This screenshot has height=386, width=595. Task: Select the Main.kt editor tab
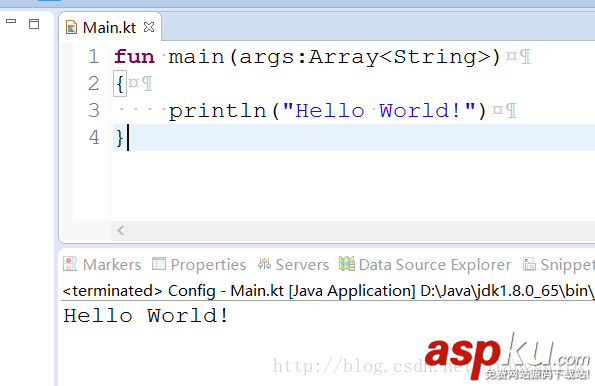[109, 28]
